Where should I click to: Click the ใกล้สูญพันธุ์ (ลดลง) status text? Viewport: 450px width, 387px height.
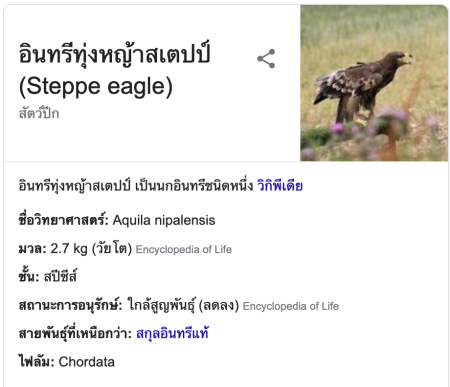184,305
